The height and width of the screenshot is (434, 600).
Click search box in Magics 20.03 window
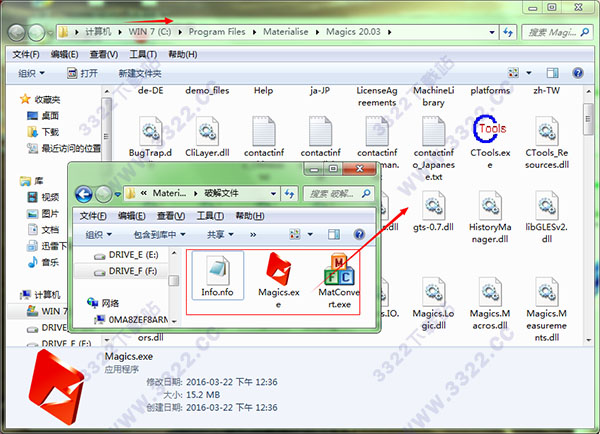pos(557,32)
